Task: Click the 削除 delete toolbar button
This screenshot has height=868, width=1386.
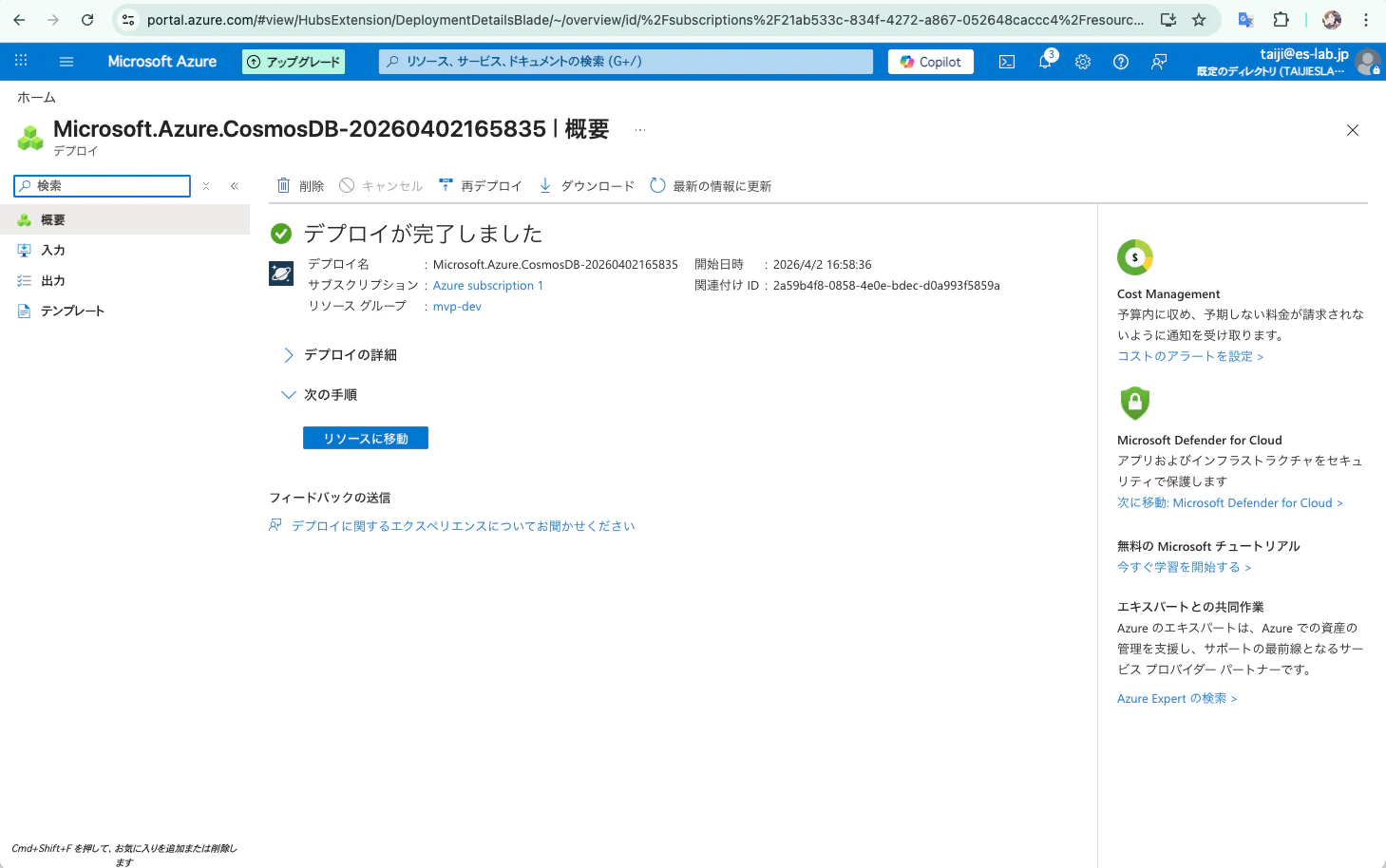Action: pos(300,186)
